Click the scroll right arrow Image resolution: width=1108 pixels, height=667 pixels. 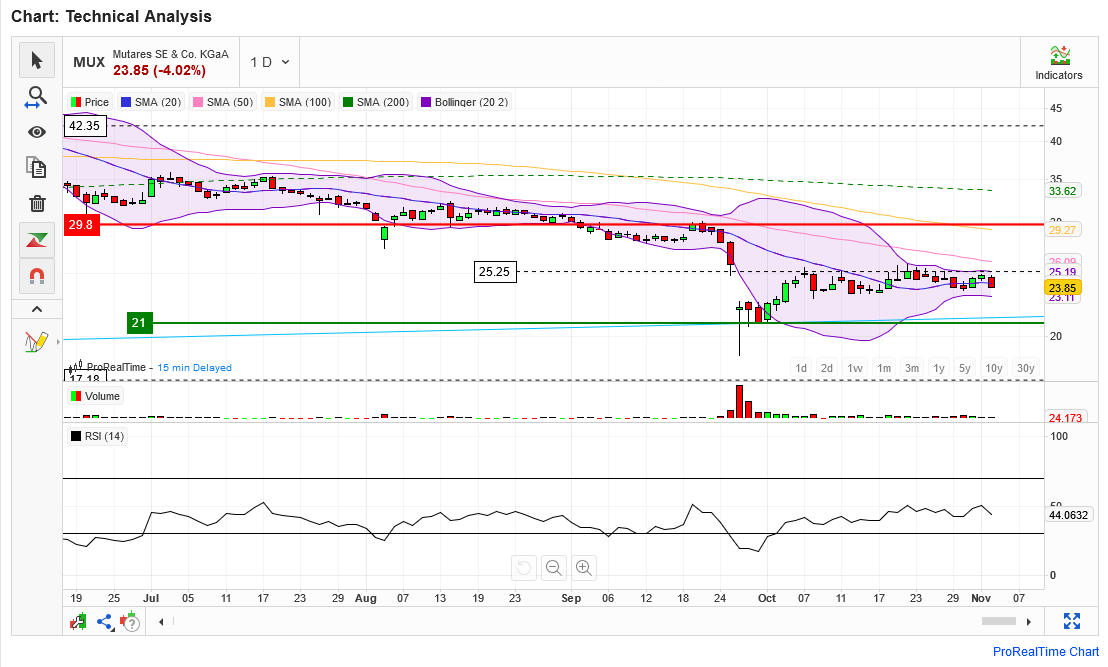click(x=1029, y=622)
